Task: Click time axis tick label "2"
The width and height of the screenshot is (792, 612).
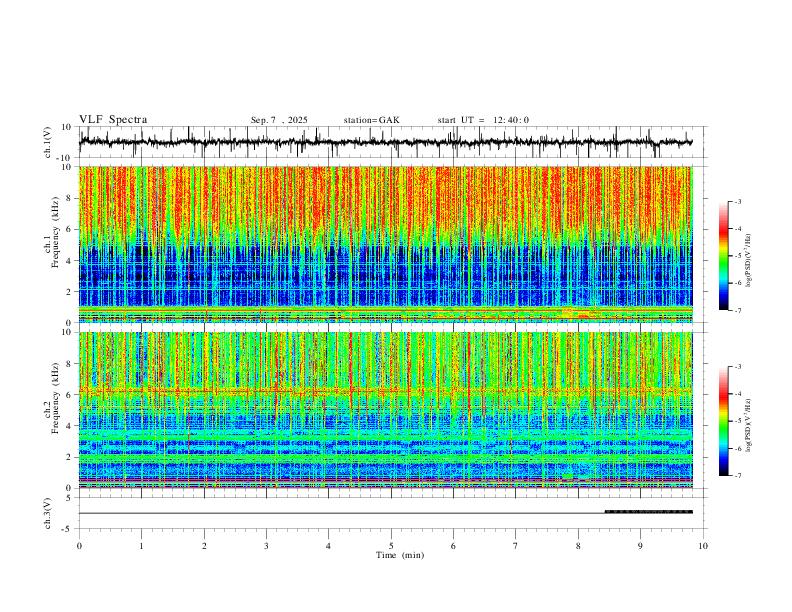Action: 204,546
